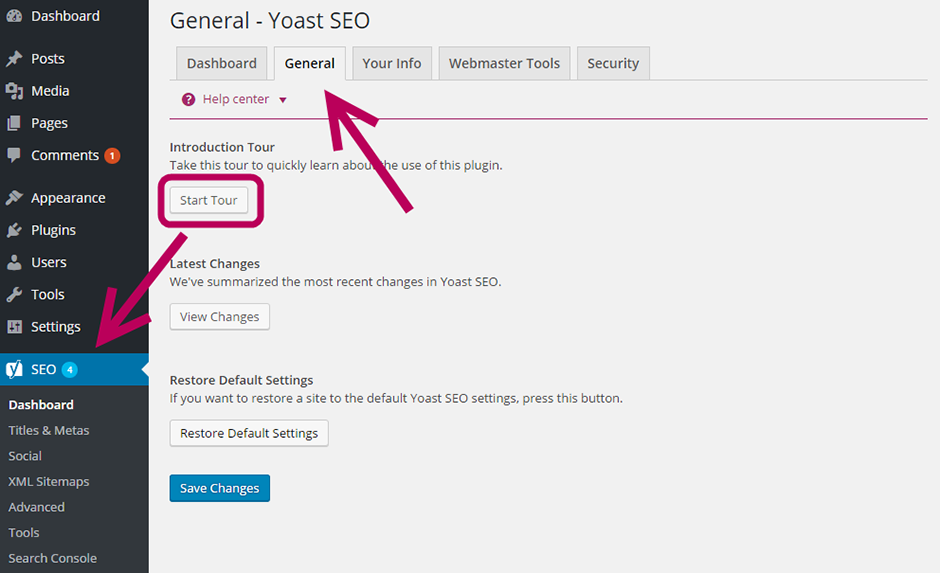940x573 pixels.
Task: Click the Restore Default Settings button
Action: tap(249, 433)
